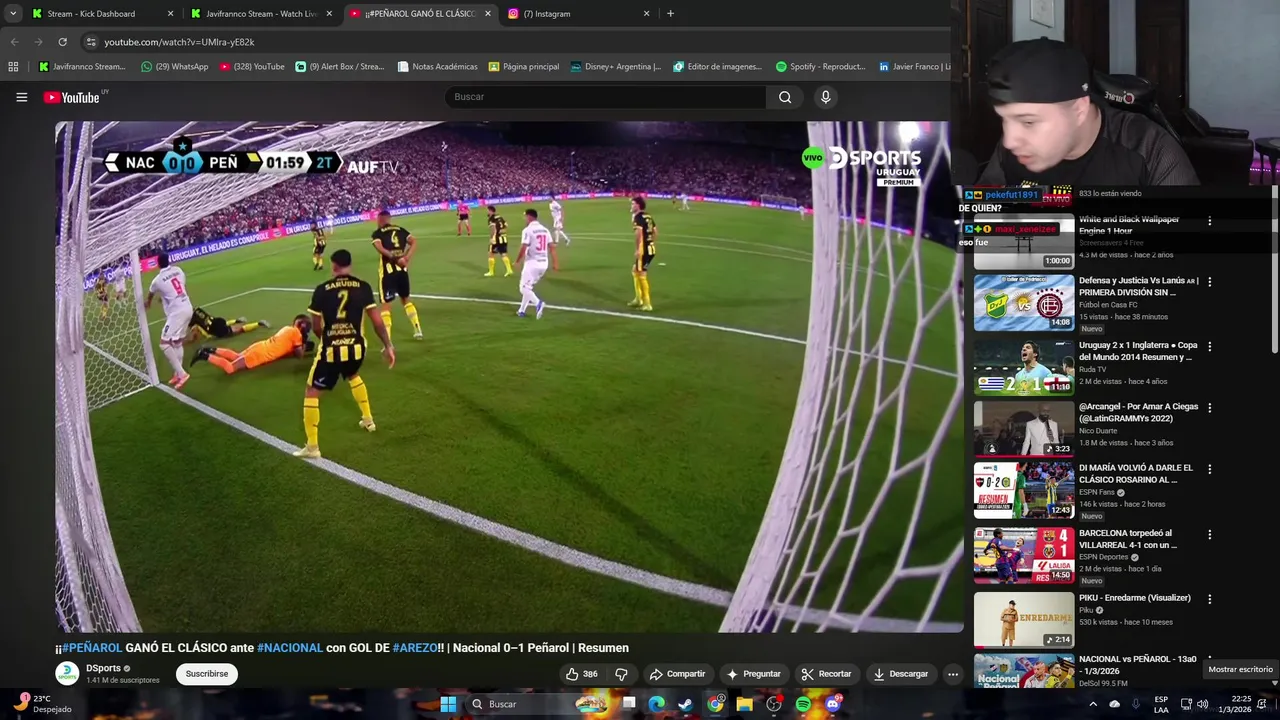Viewport: 1280px width, 720px height.
Task: Clip the video with Recortar button
Action: click(826, 674)
